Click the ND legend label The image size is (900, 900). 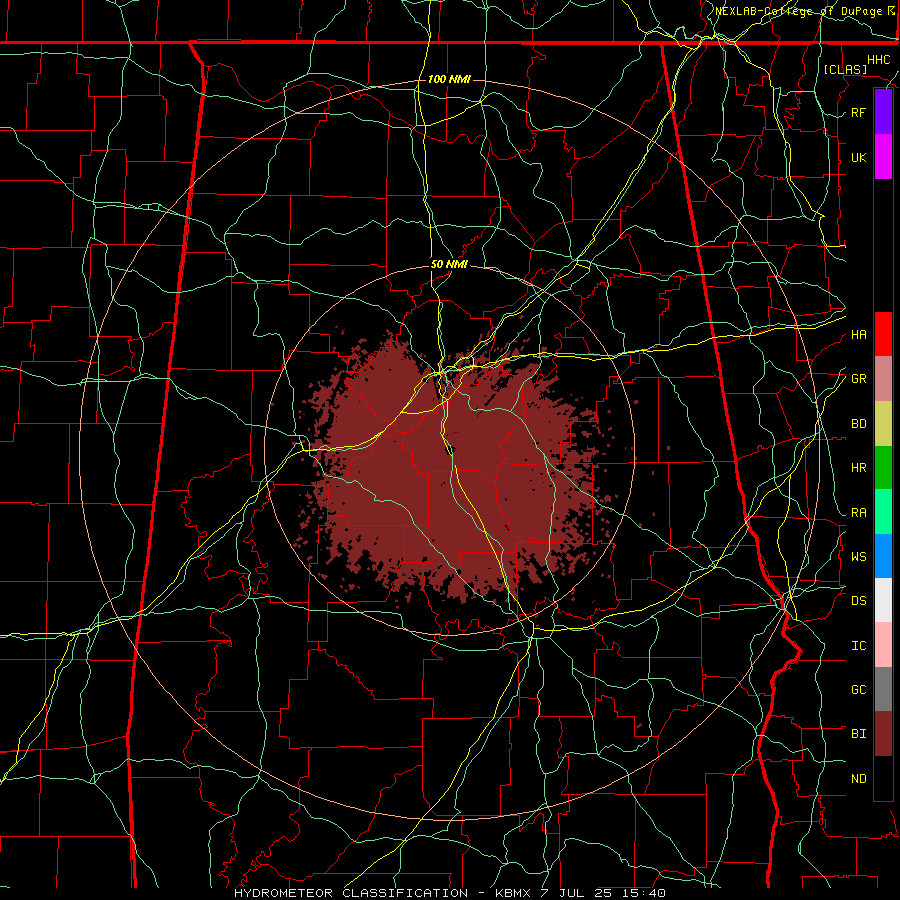pos(858,779)
